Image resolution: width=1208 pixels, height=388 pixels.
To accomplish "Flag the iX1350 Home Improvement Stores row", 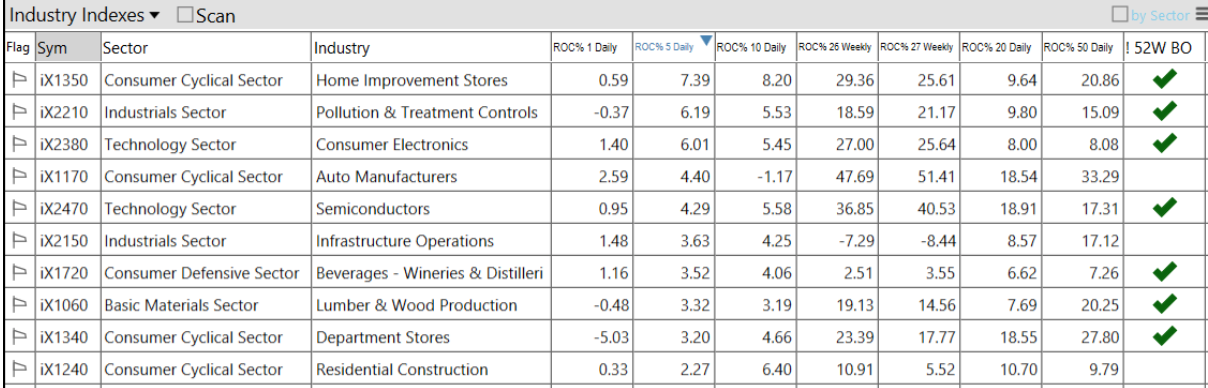I will coord(17,80).
